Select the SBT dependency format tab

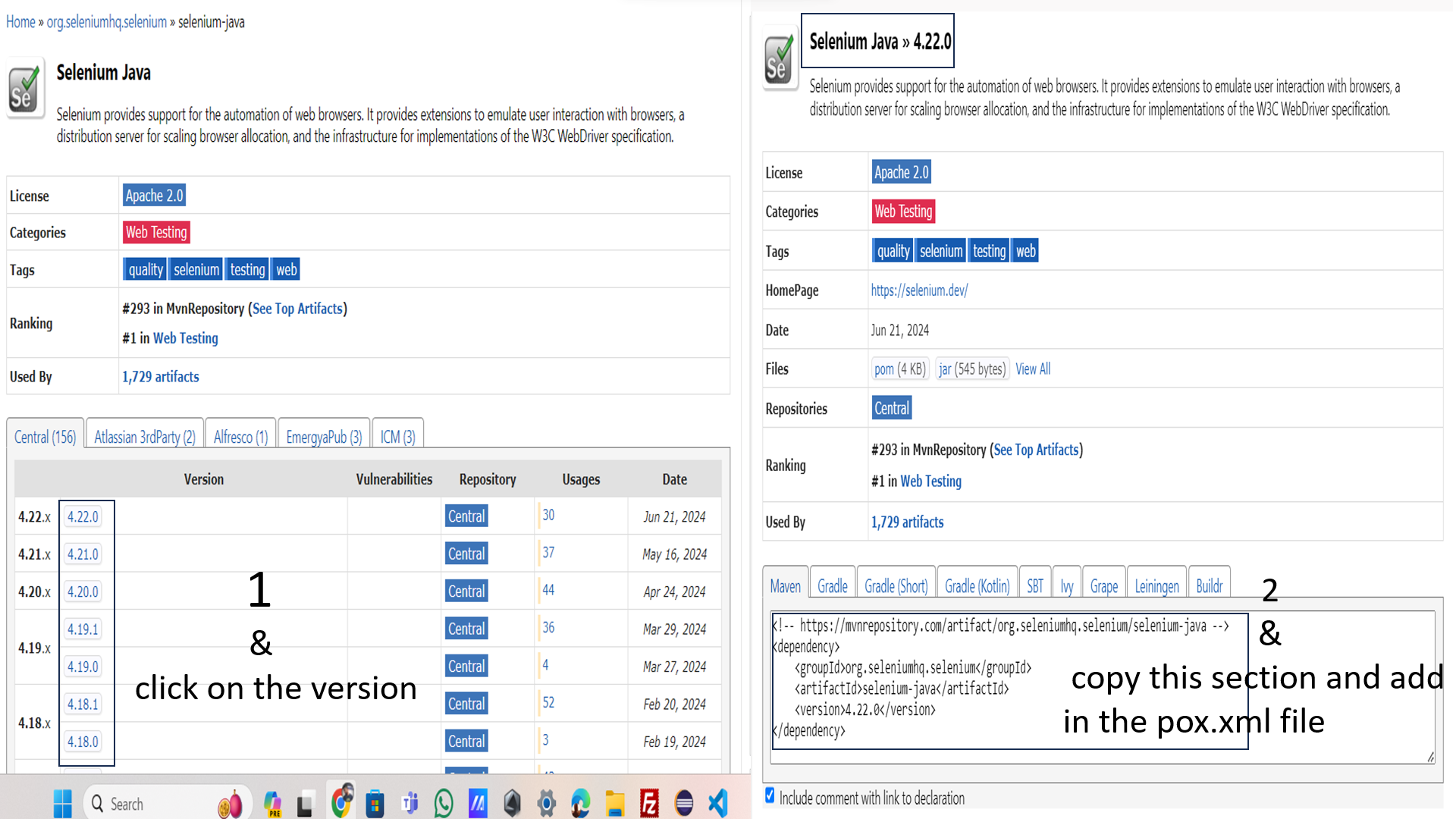pos(1034,585)
